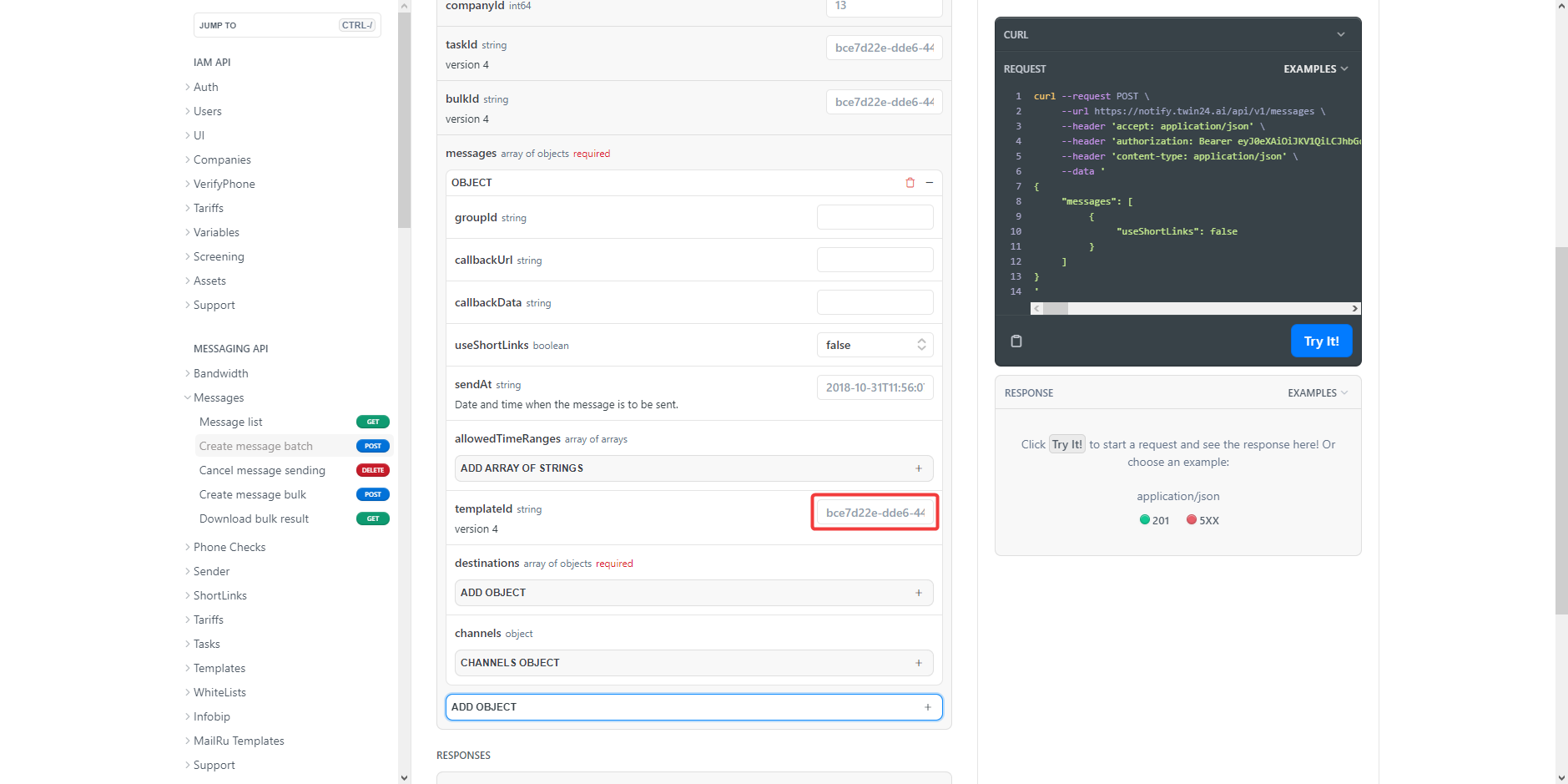Click sidebar scrollbar down arrow
The width and height of the screenshot is (1568, 784).
tap(404, 777)
